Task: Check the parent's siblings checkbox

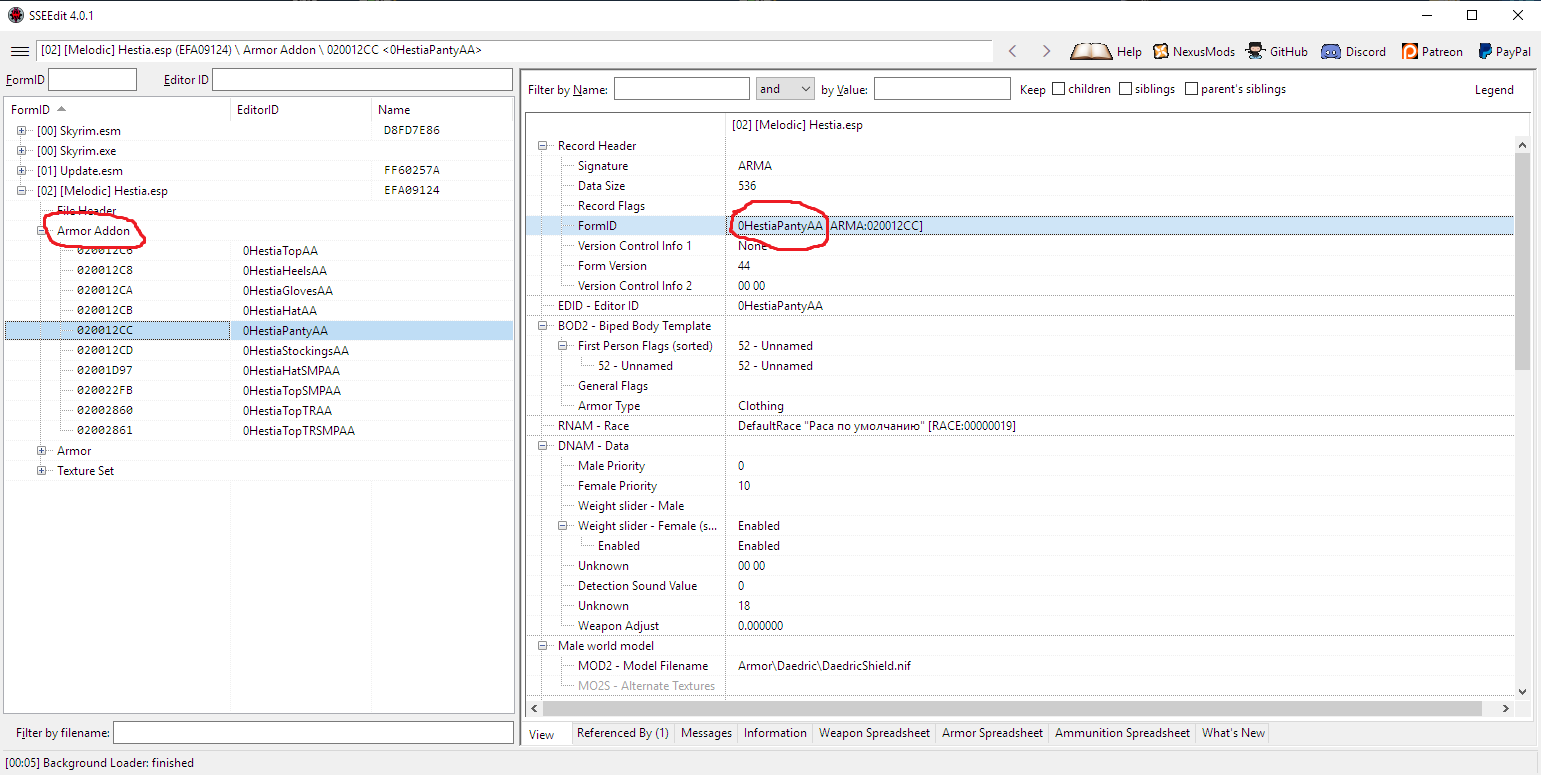Action: [1191, 89]
